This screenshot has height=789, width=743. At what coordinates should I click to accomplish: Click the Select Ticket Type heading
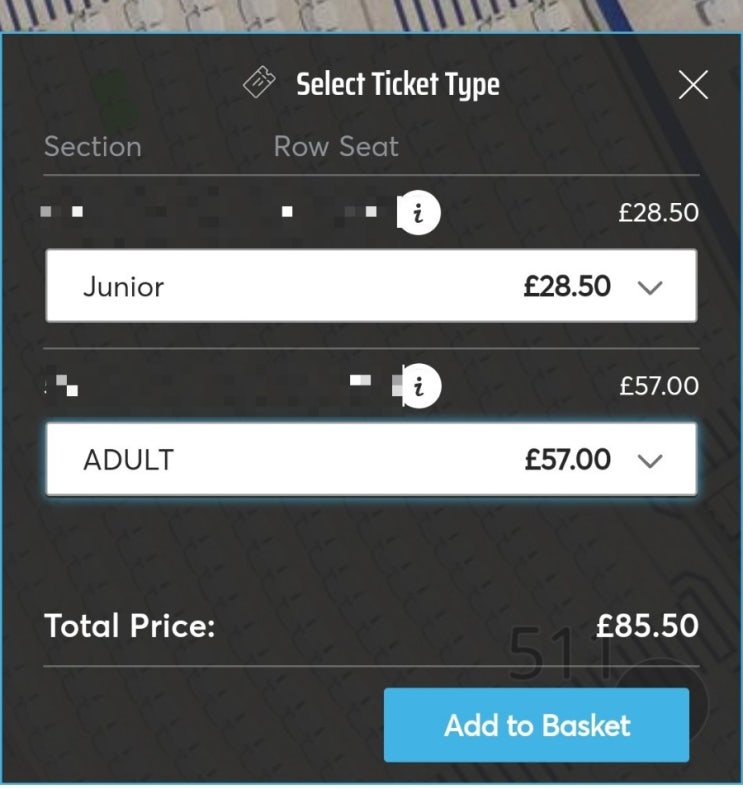click(397, 85)
